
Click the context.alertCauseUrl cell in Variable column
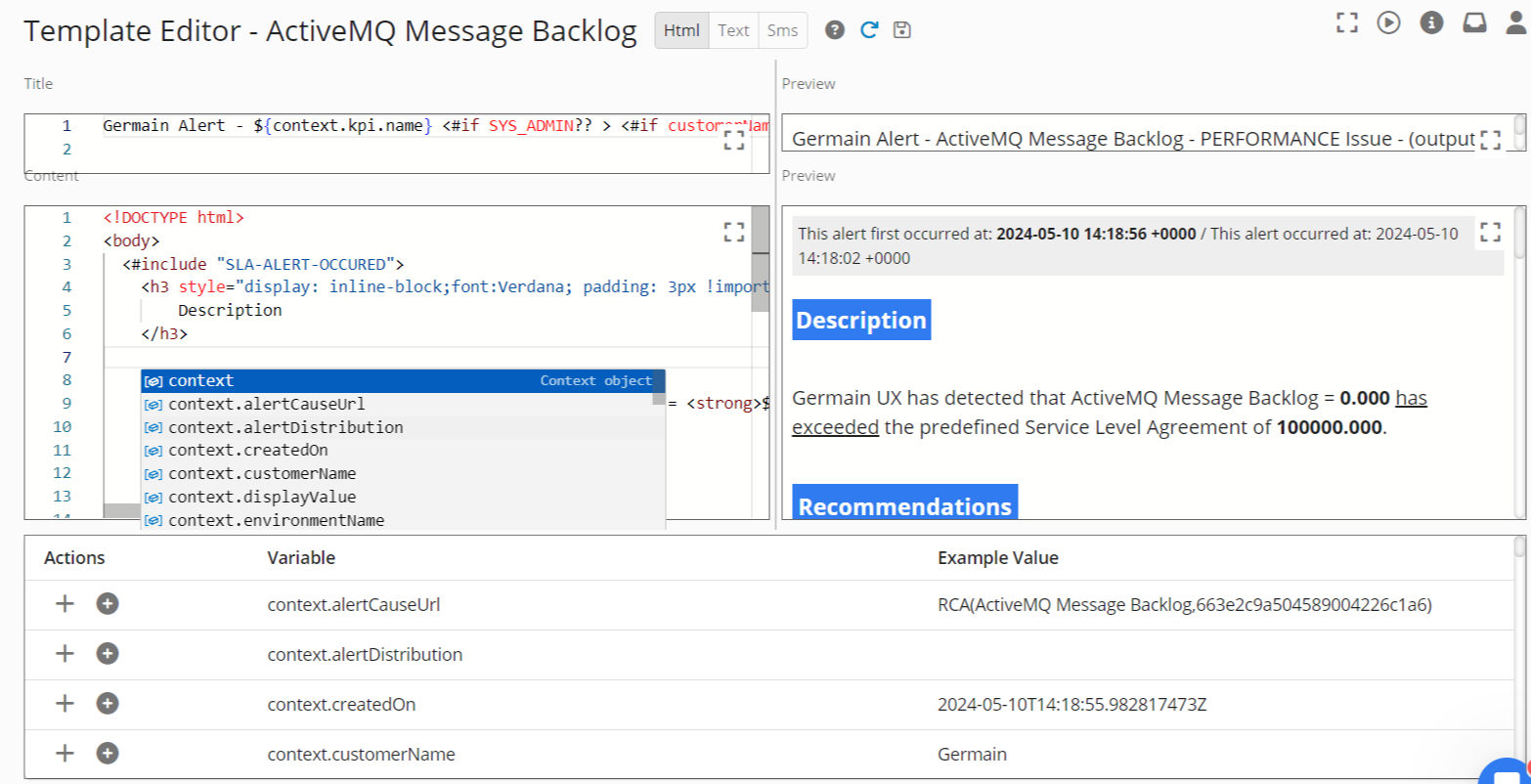(354, 605)
